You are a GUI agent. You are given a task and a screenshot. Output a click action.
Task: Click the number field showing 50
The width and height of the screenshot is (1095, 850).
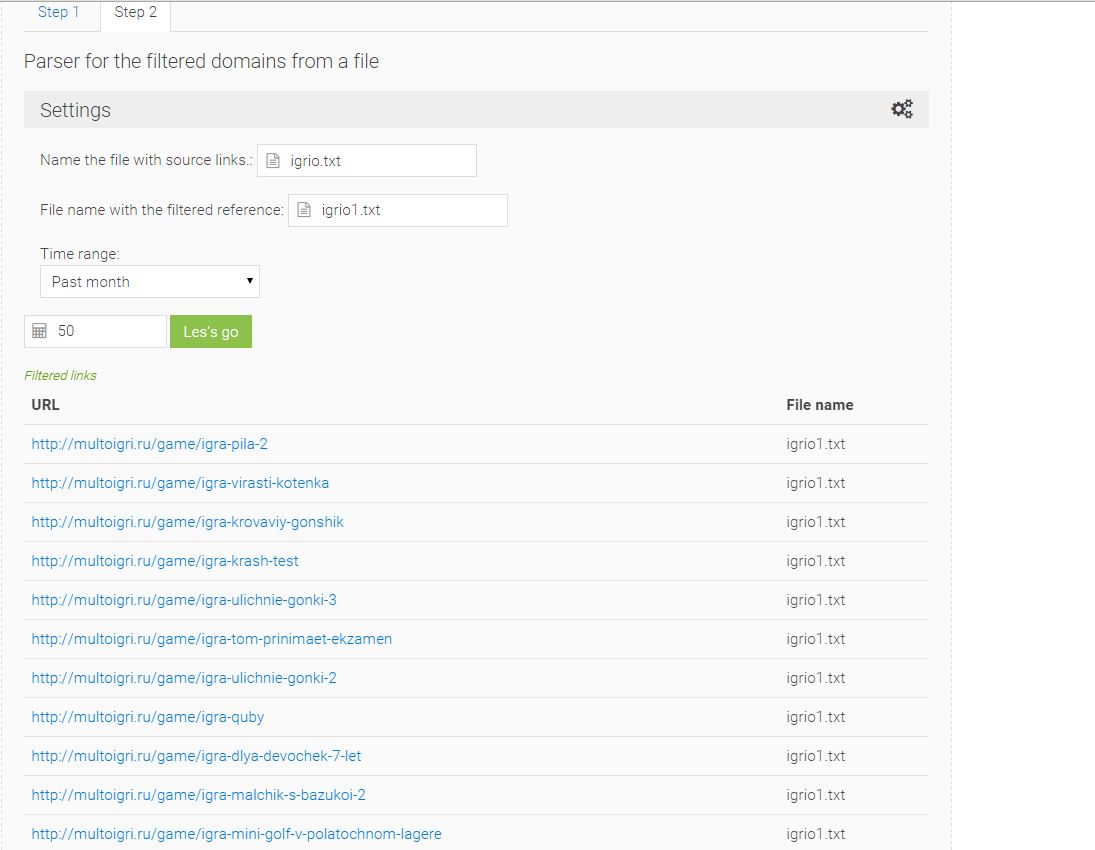click(x=96, y=331)
